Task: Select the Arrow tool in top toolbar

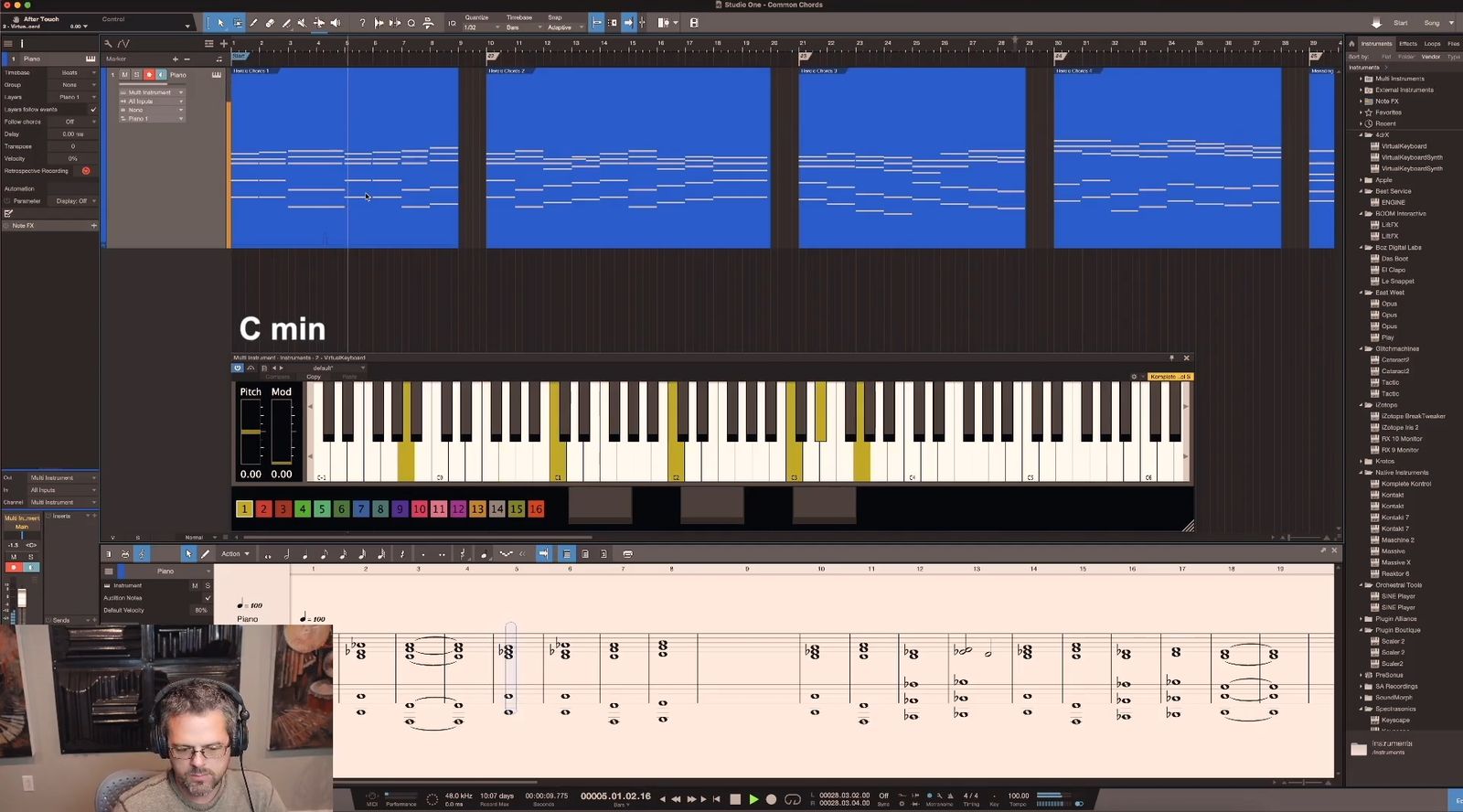Action: tap(220, 23)
